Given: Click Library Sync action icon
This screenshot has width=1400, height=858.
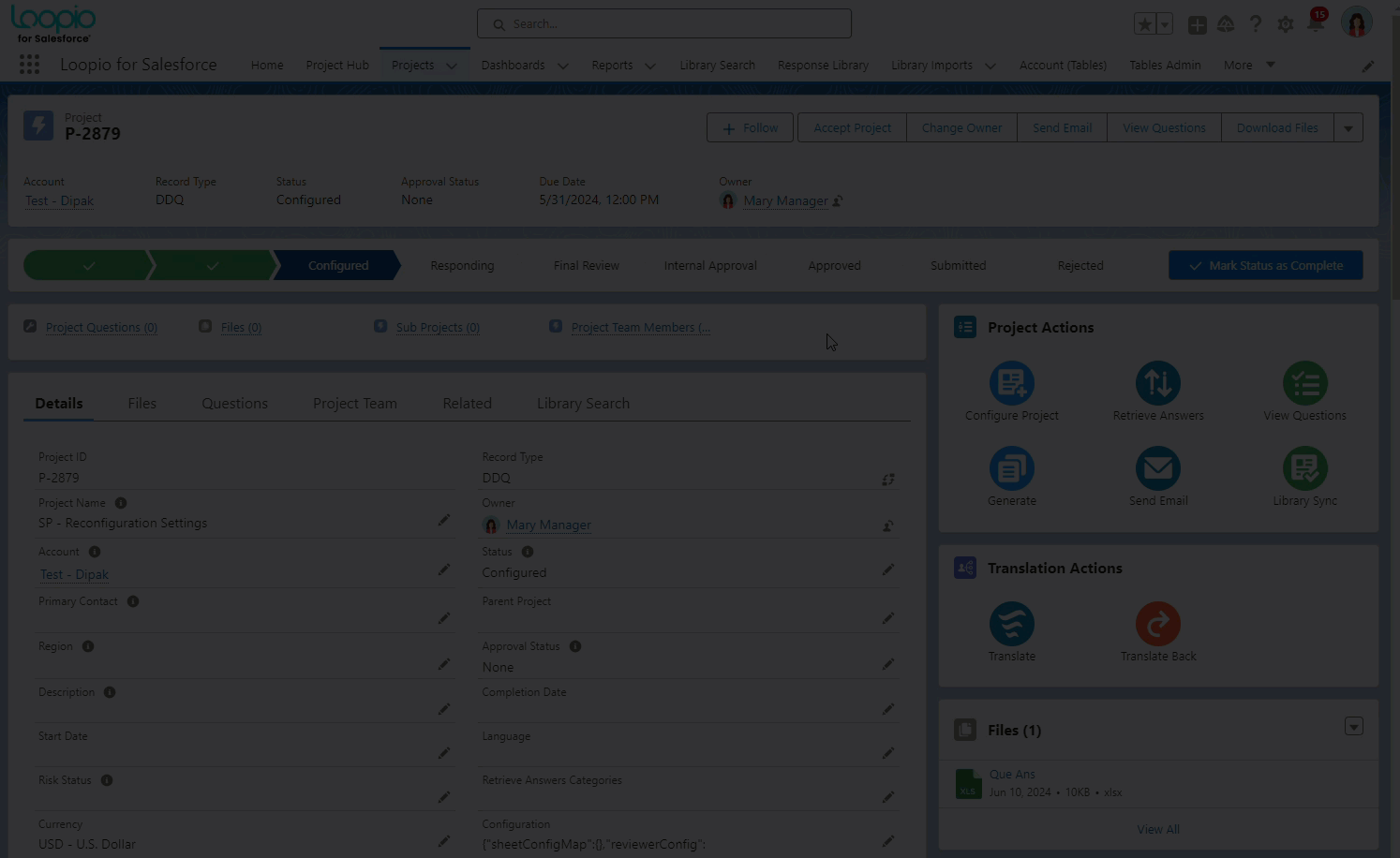Looking at the screenshot, I should tap(1305, 468).
